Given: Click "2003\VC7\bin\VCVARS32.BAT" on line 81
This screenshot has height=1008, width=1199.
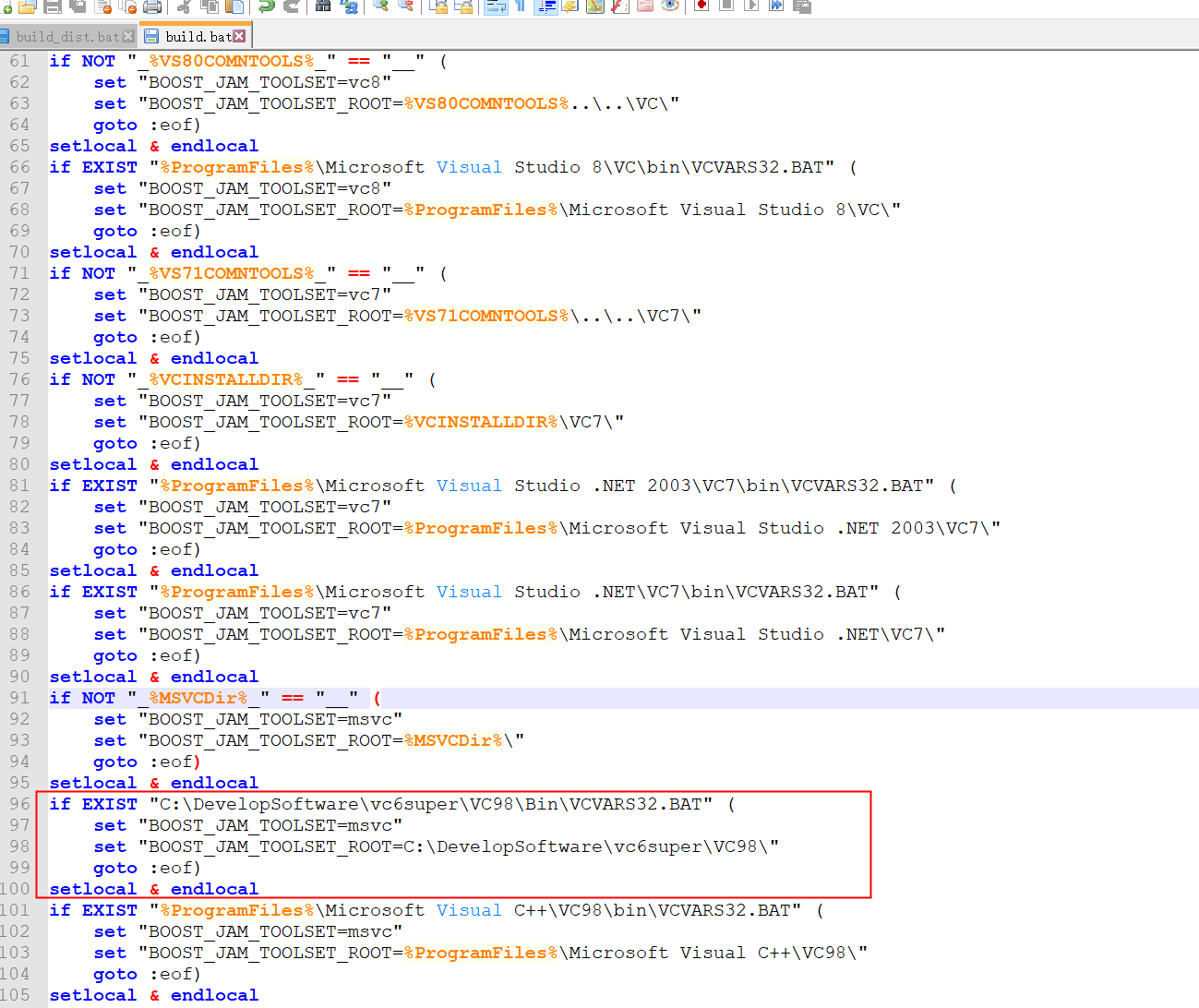Looking at the screenshot, I should 785,486.
